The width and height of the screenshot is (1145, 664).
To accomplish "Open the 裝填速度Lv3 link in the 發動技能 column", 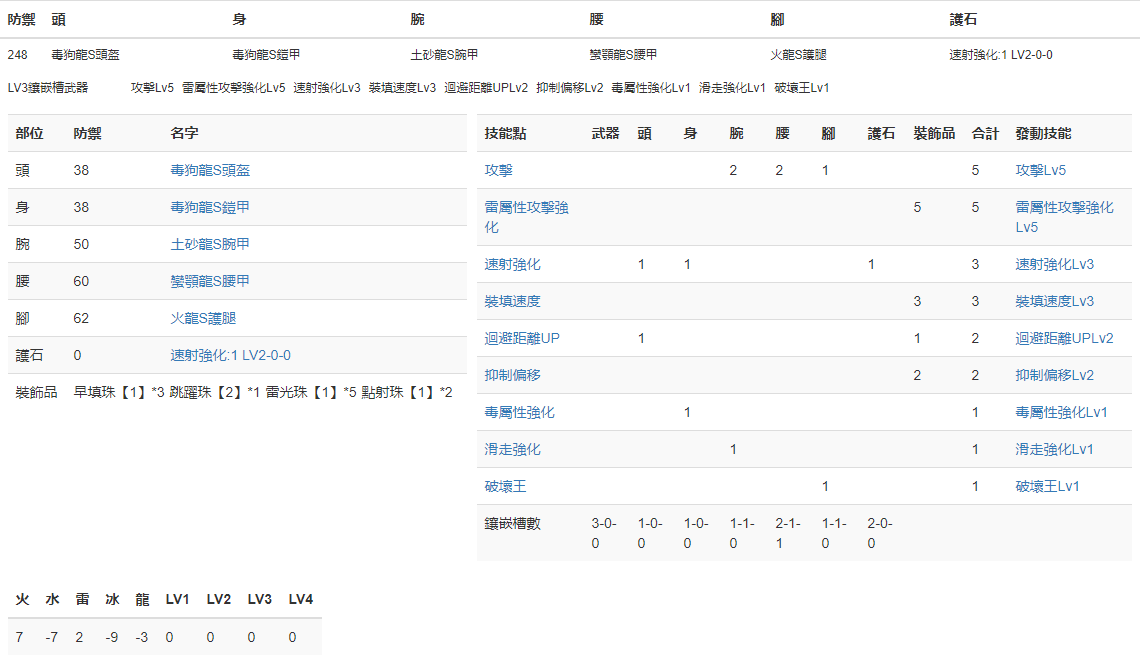I will point(1054,302).
